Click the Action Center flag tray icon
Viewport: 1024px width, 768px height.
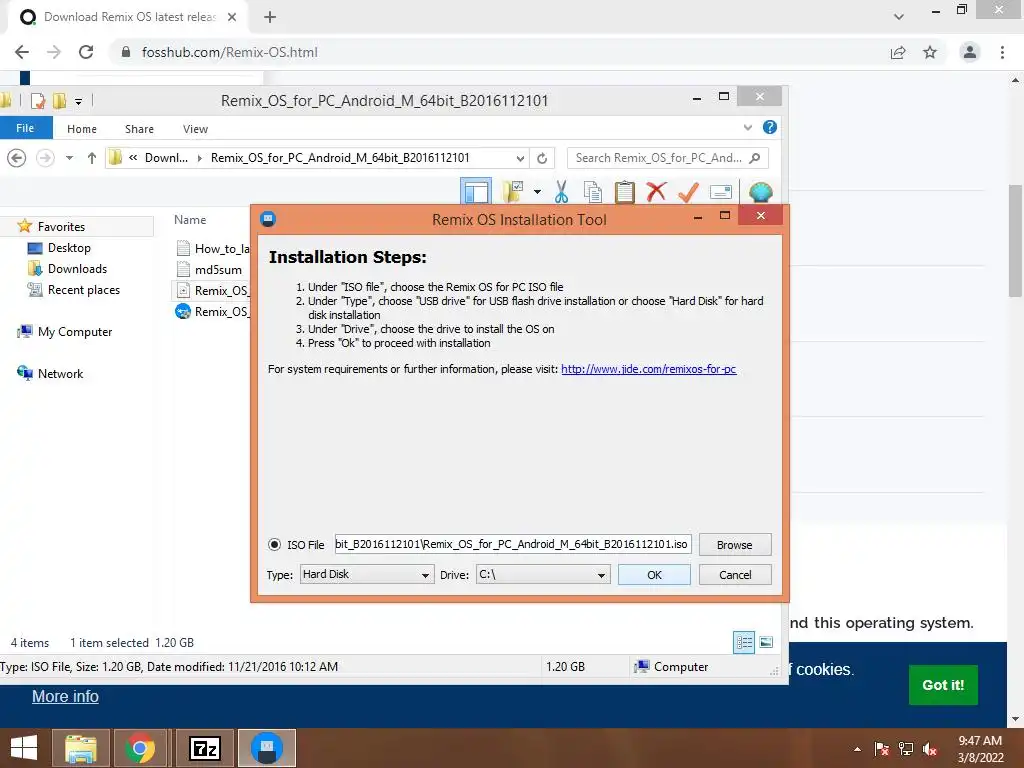pyautogui.click(x=882, y=749)
